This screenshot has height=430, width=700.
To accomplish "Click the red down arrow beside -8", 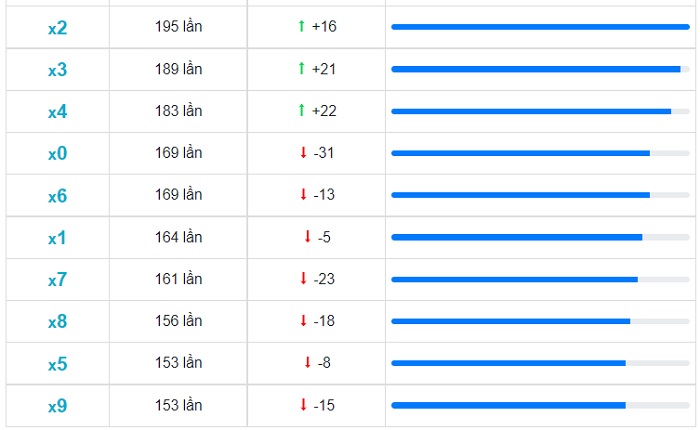I will (307, 363).
